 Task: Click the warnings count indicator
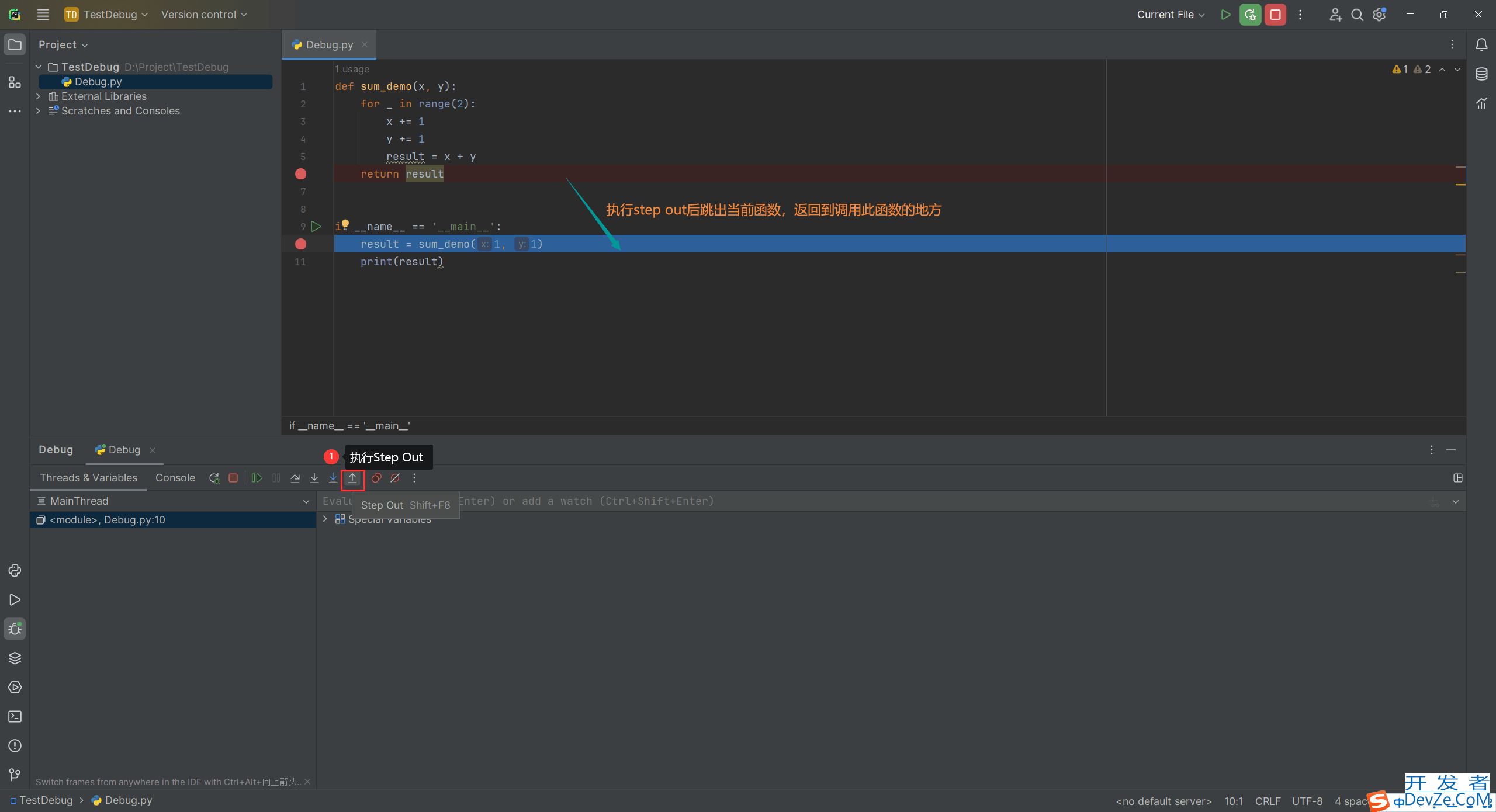pos(1411,70)
